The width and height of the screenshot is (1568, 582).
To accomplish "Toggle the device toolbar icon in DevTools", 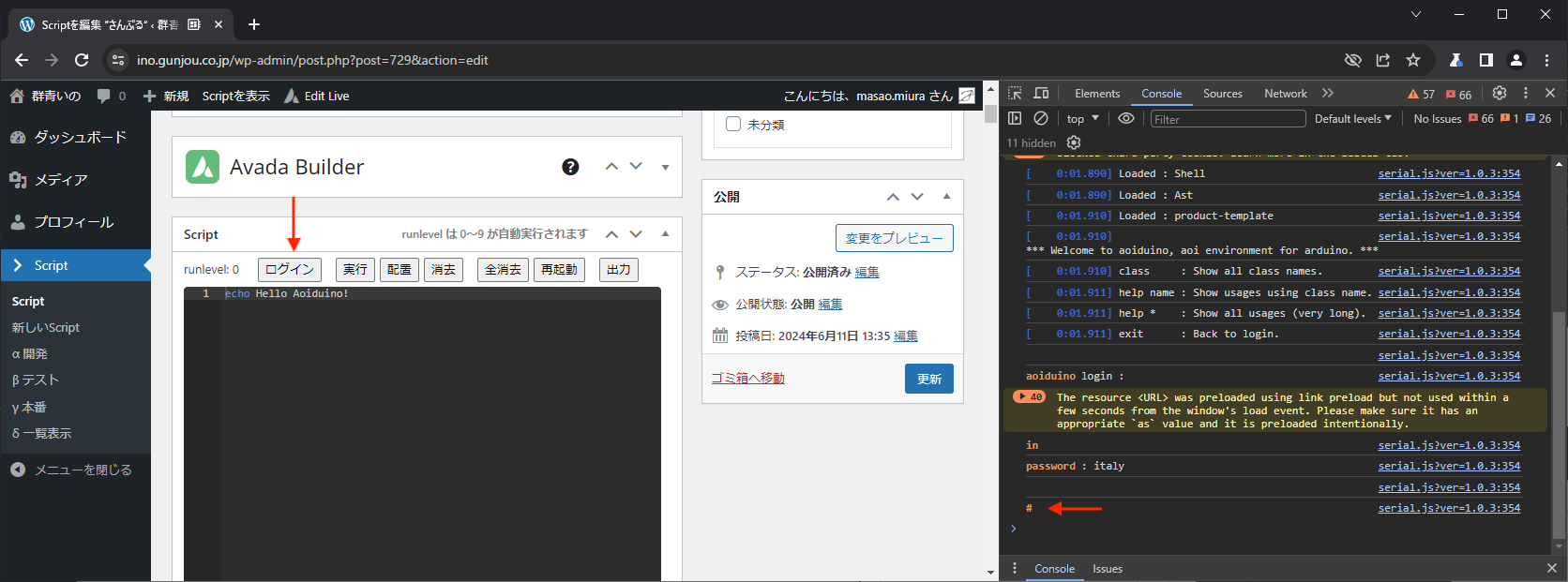I will 1041,94.
